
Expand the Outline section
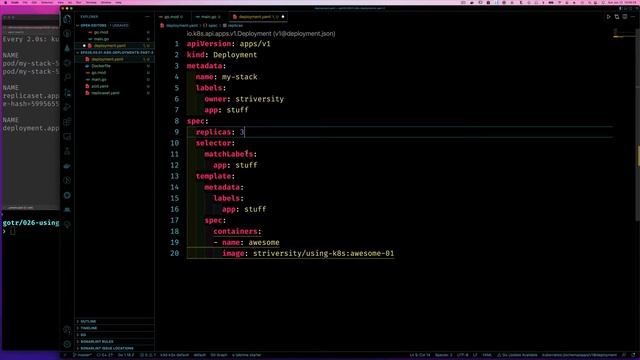click(x=115, y=321)
